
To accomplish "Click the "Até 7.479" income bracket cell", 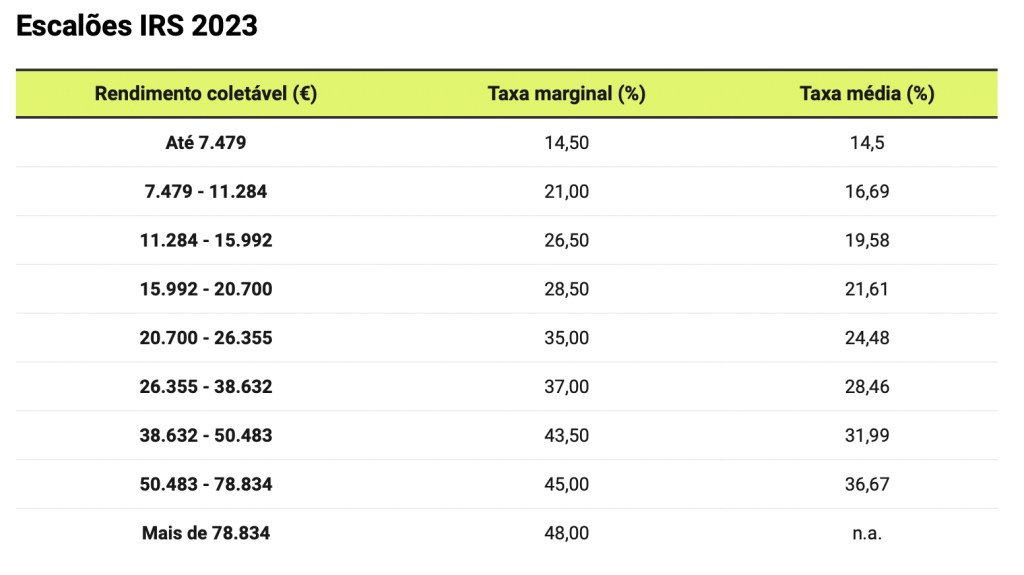I will pos(206,143).
